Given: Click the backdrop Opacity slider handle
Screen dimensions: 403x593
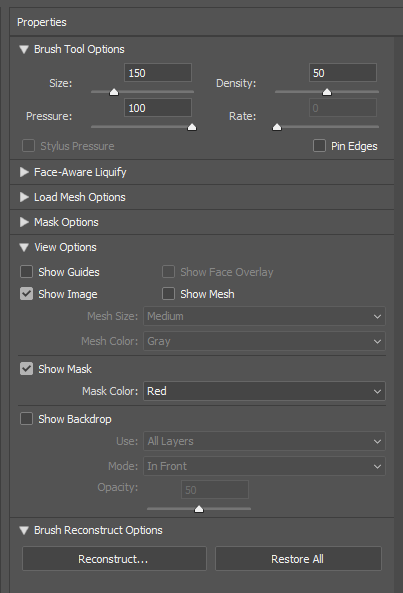Looking at the screenshot, I should tap(199, 509).
